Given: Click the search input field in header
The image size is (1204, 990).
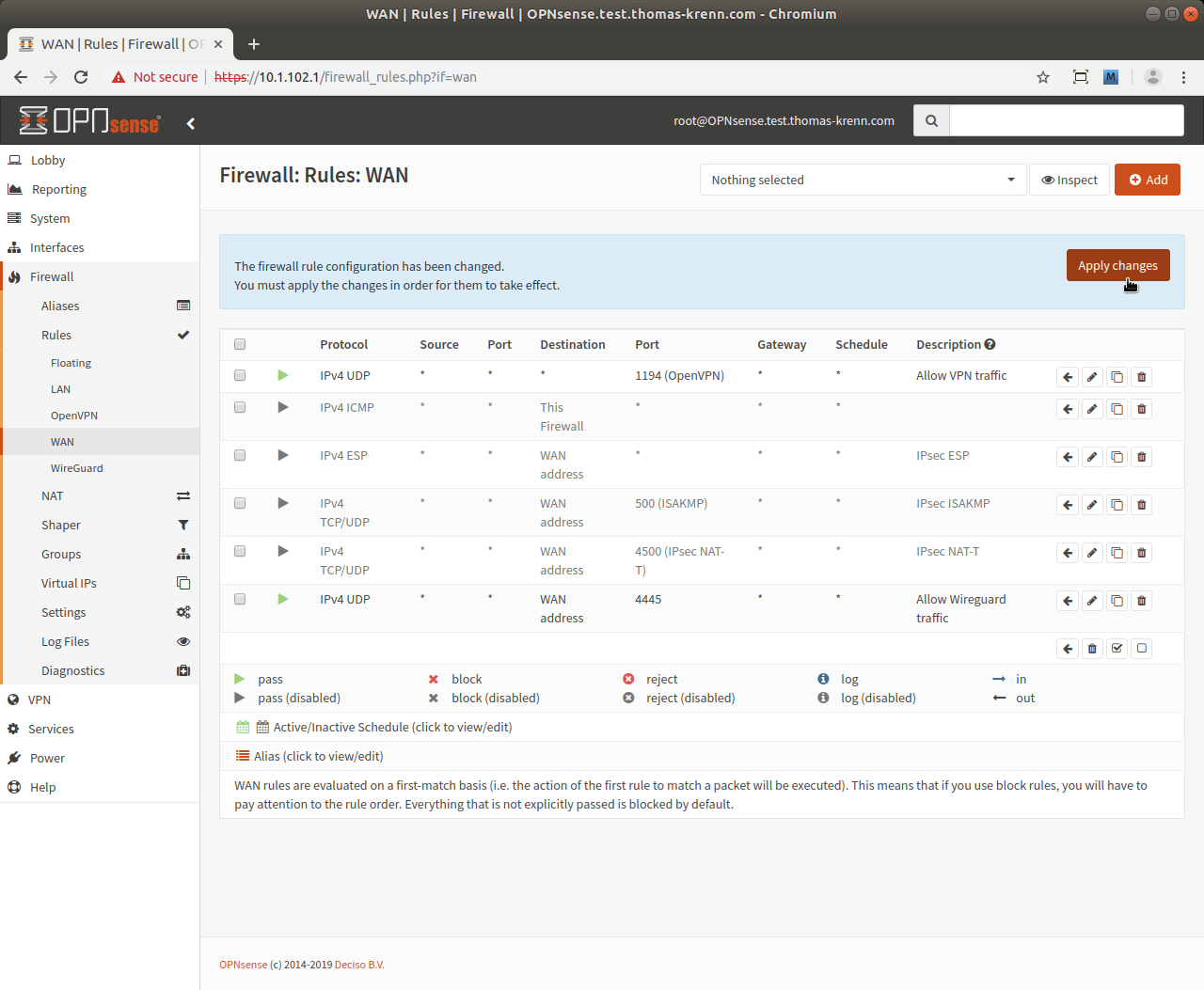Looking at the screenshot, I should click(x=1066, y=120).
